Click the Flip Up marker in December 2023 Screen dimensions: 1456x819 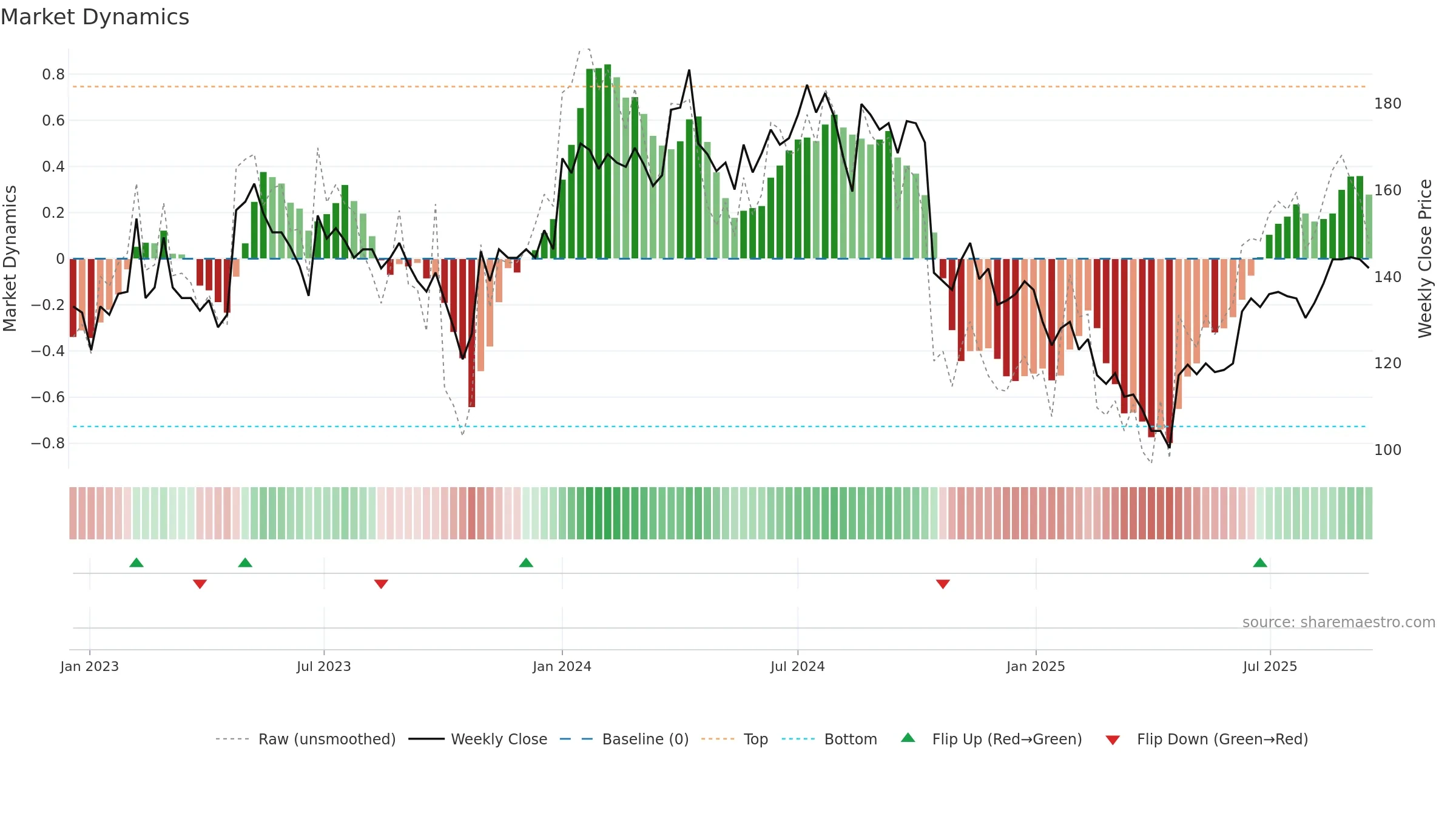(x=526, y=562)
